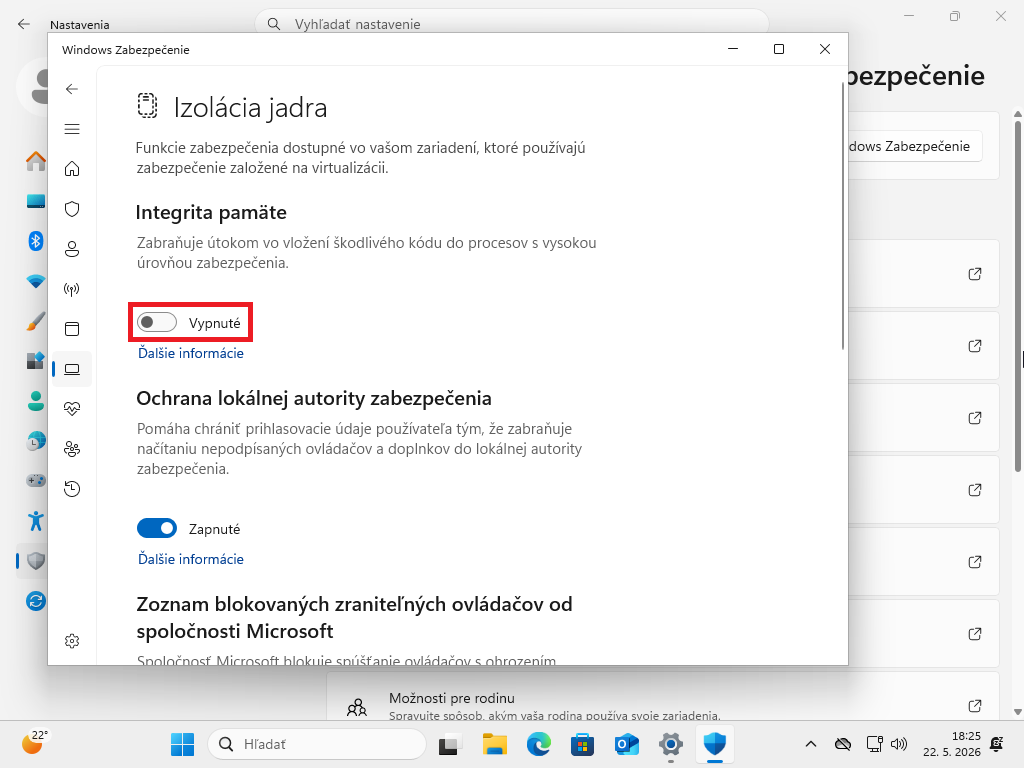This screenshot has width=1024, height=768.
Task: Open Account protection sidebar icon
Action: [72, 249]
